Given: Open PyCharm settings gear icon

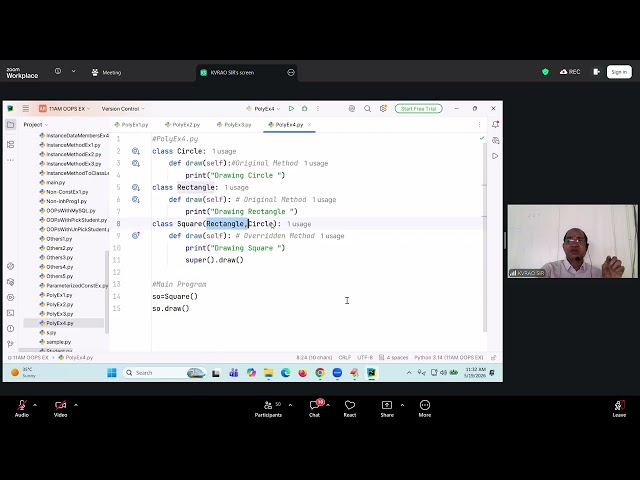Looking at the screenshot, I should [383, 109].
